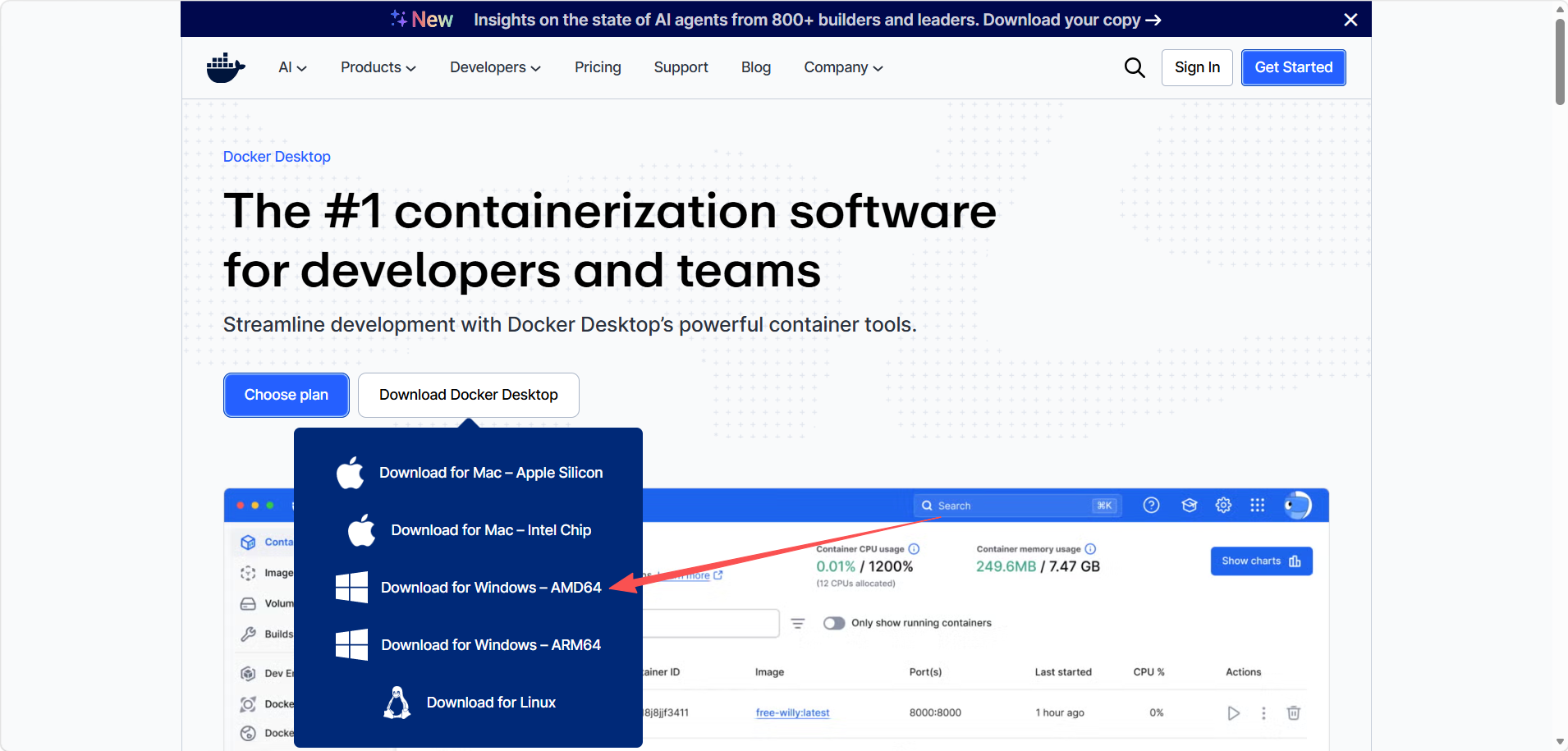1568x751 pixels.
Task: Click the Apple logo beside Apple Silicon download
Action: click(x=351, y=473)
